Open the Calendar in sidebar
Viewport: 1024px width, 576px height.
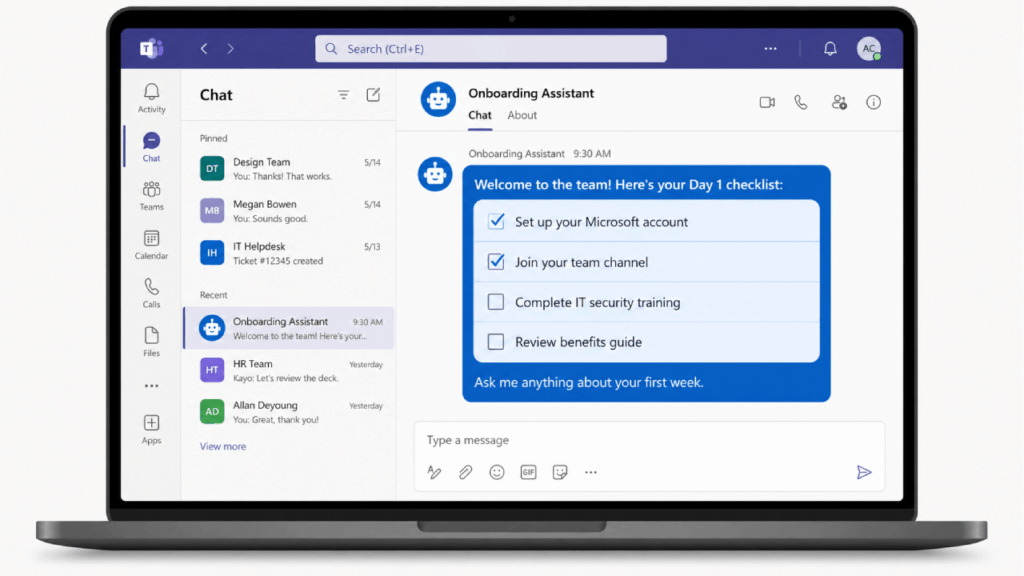(151, 244)
